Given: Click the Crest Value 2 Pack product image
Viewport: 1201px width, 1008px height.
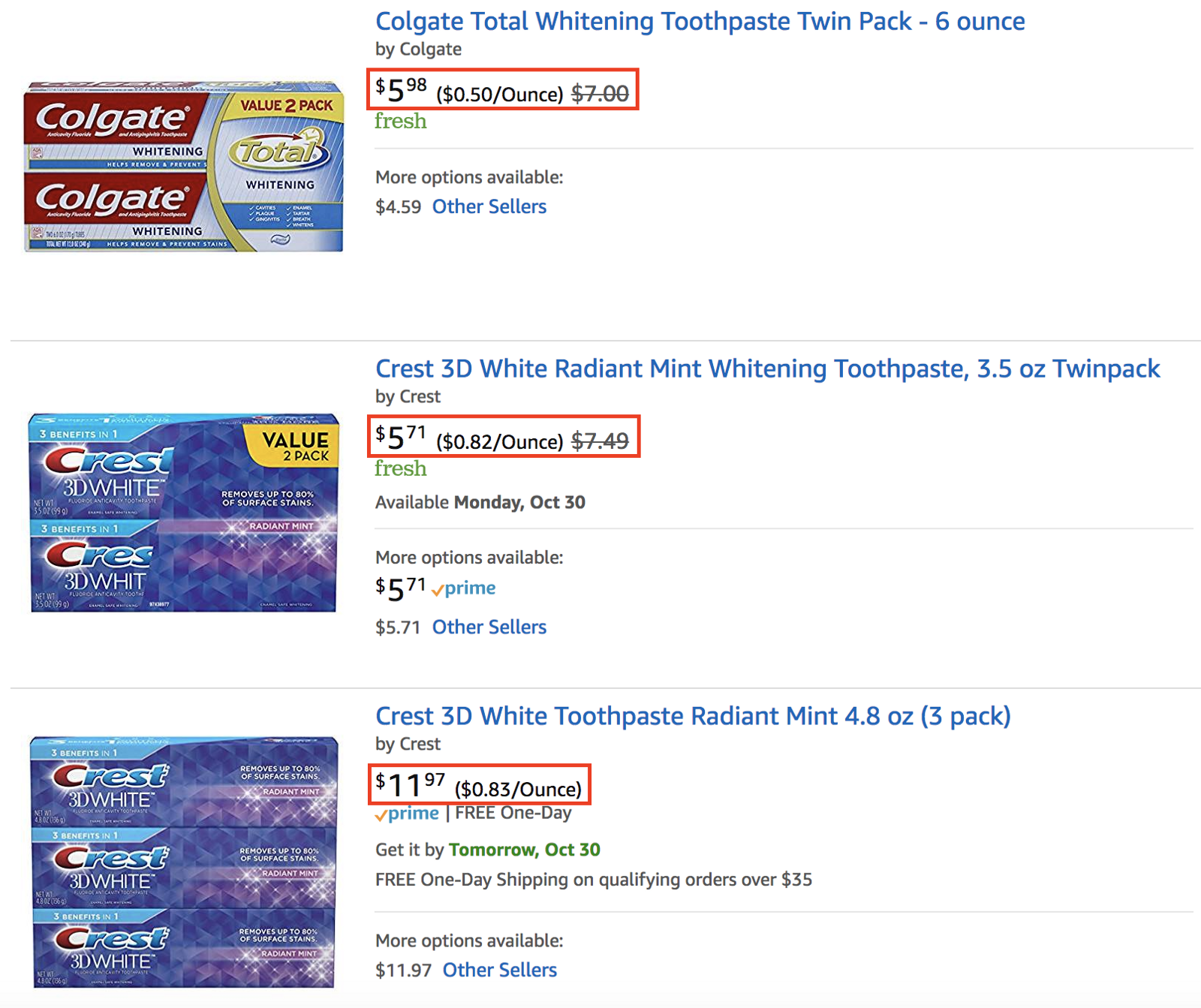Looking at the screenshot, I should point(184,513).
